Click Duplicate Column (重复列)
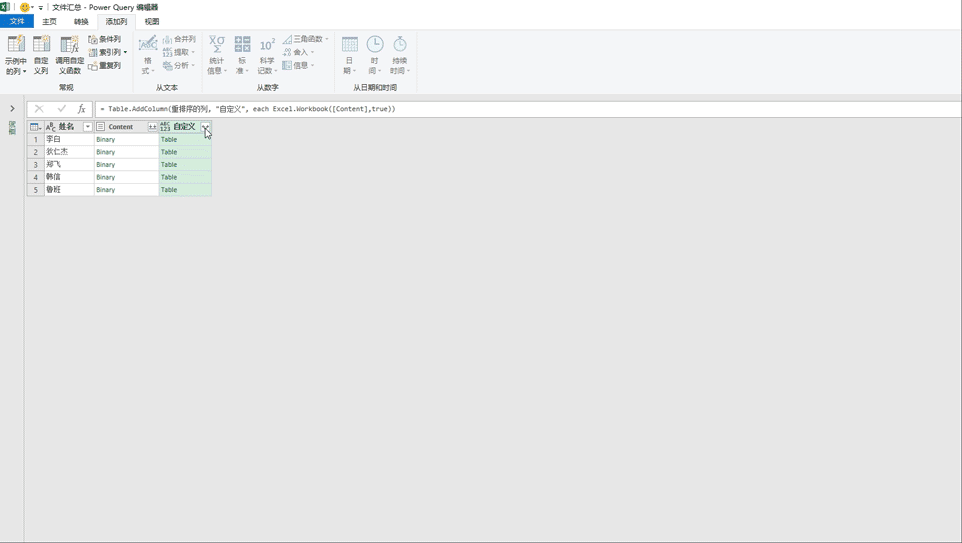The image size is (962, 543). click(104, 66)
